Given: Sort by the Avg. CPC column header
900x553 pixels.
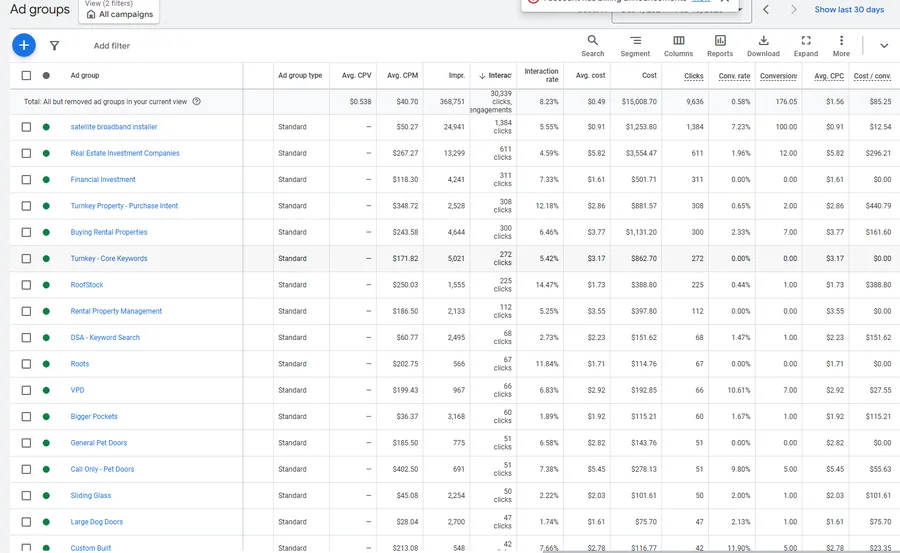Looking at the screenshot, I should [829, 76].
